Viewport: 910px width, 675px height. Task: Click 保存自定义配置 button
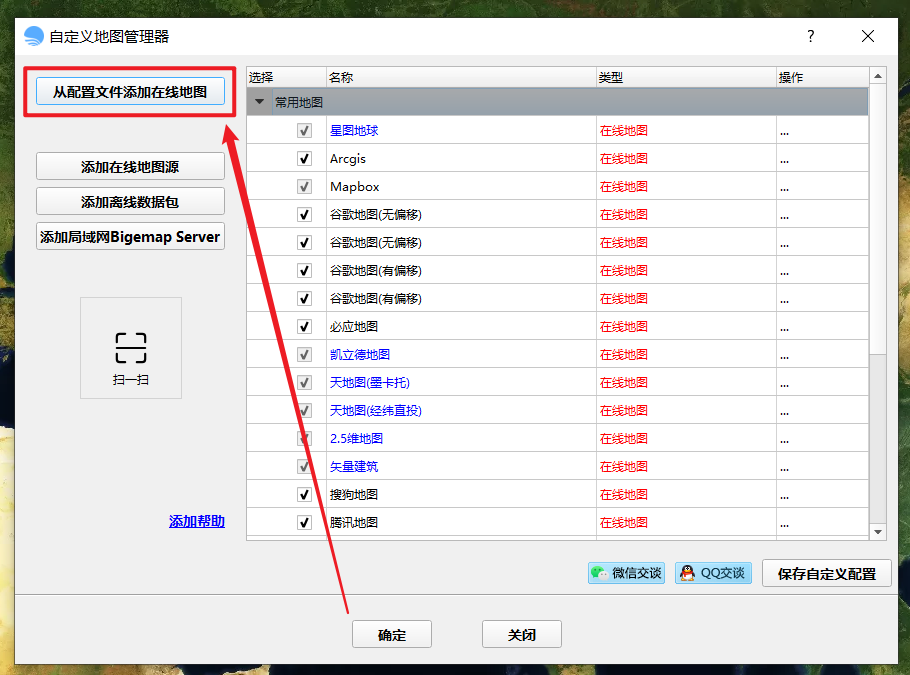click(x=826, y=573)
